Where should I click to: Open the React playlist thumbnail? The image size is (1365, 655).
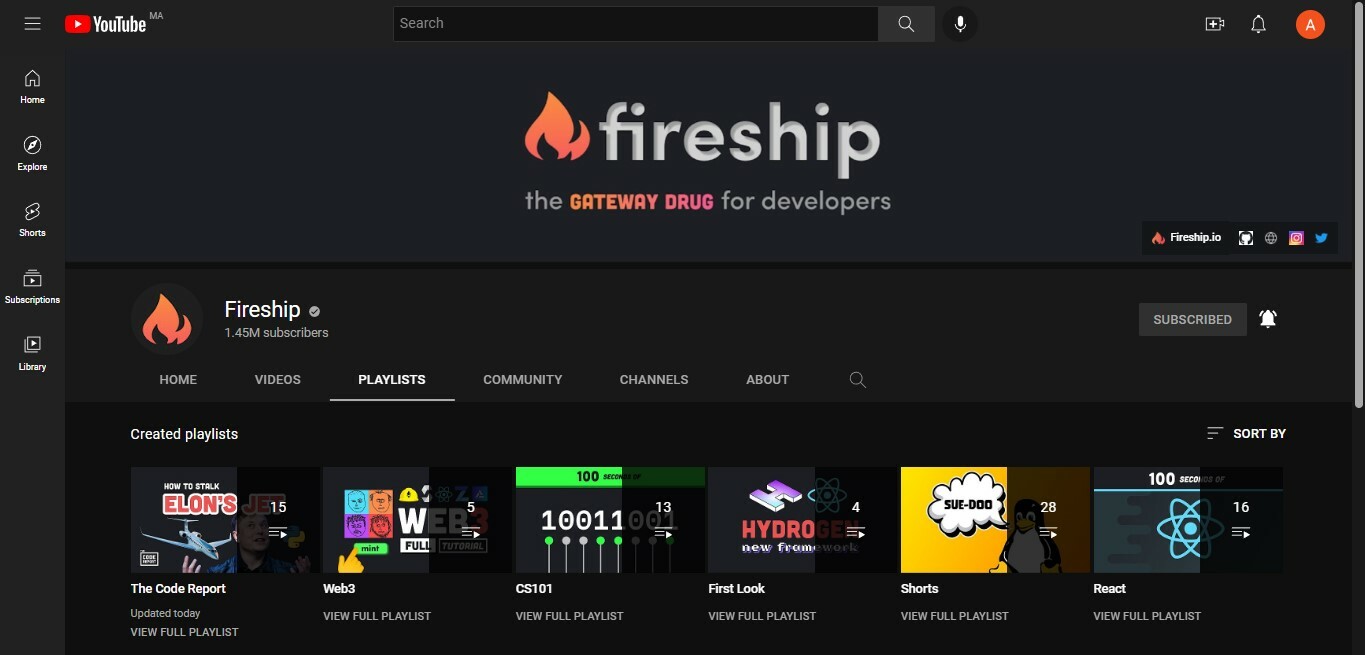click(1188, 519)
